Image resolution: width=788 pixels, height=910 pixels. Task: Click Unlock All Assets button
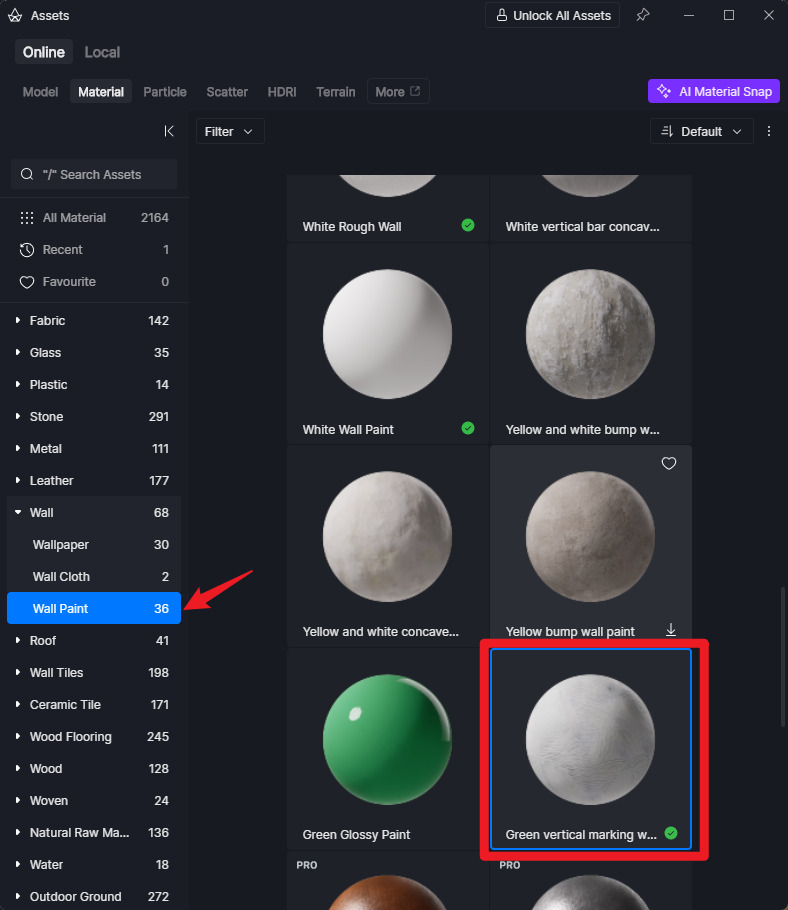(x=552, y=15)
